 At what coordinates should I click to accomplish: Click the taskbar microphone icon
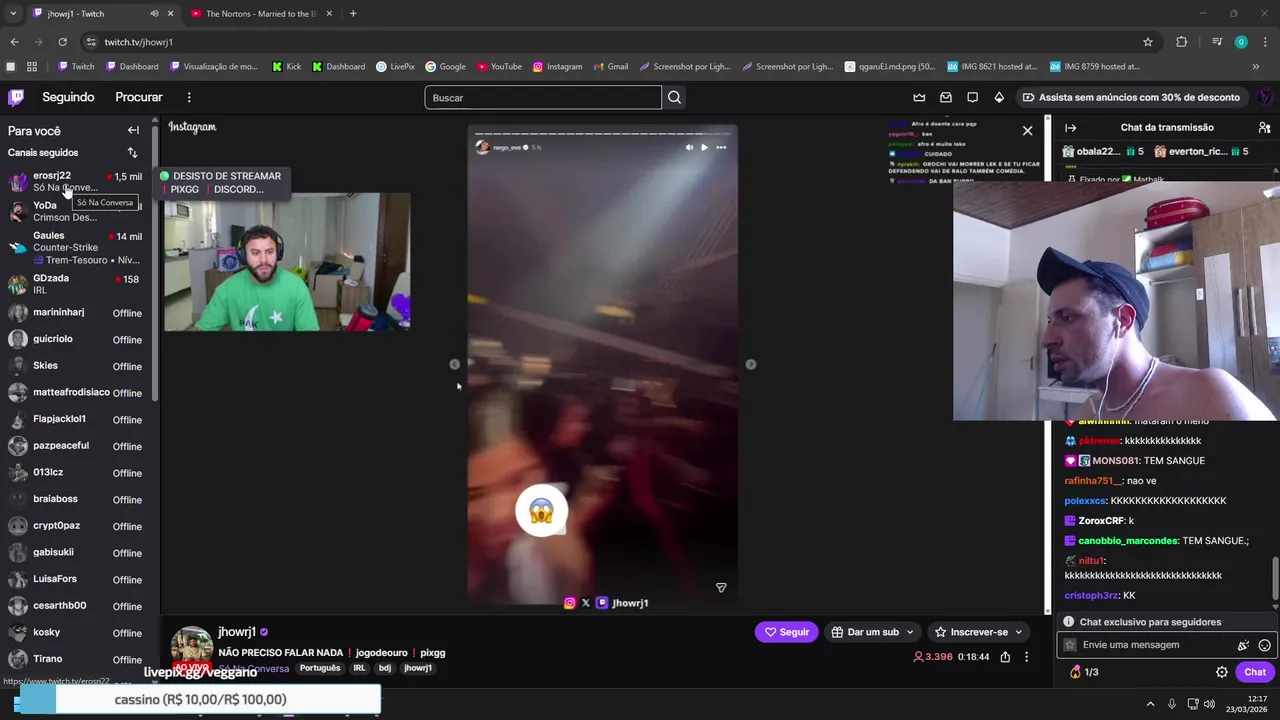click(1172, 703)
